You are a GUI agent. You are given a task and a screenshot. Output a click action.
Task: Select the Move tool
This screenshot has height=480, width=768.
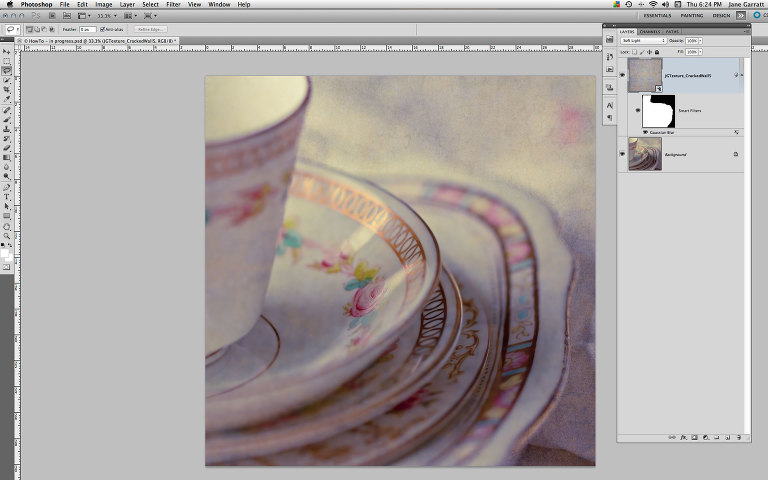[7, 51]
